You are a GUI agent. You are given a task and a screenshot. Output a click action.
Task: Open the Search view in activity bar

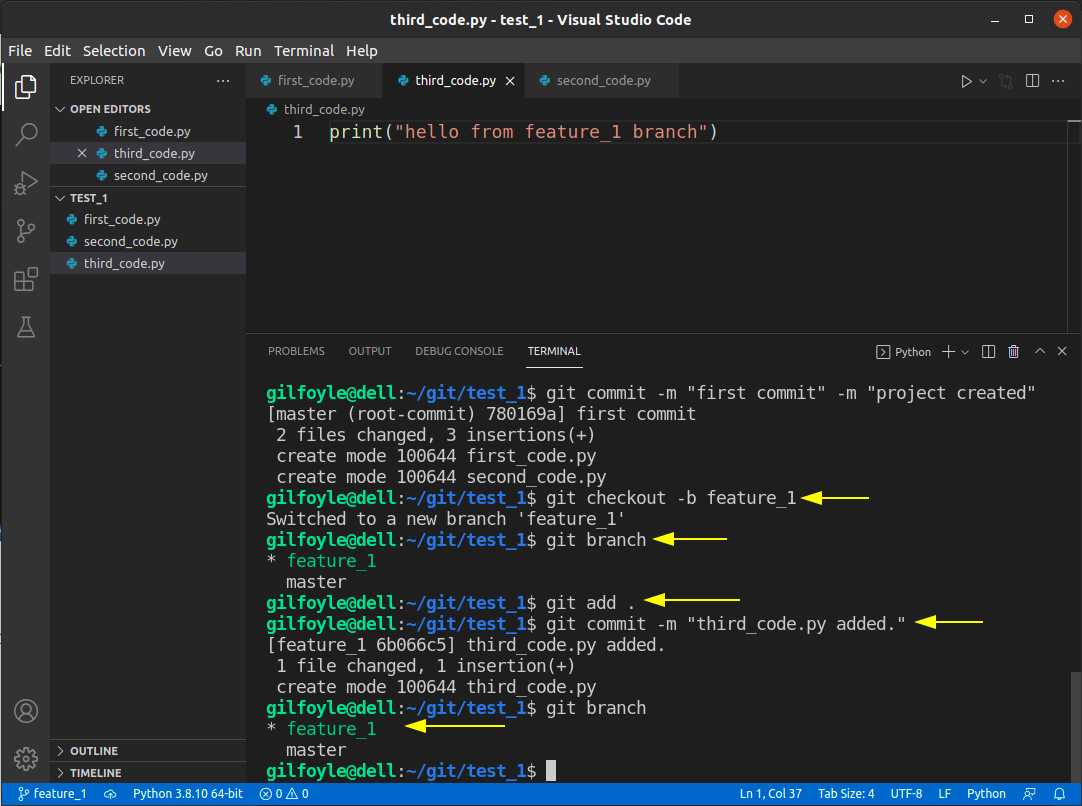coord(26,135)
